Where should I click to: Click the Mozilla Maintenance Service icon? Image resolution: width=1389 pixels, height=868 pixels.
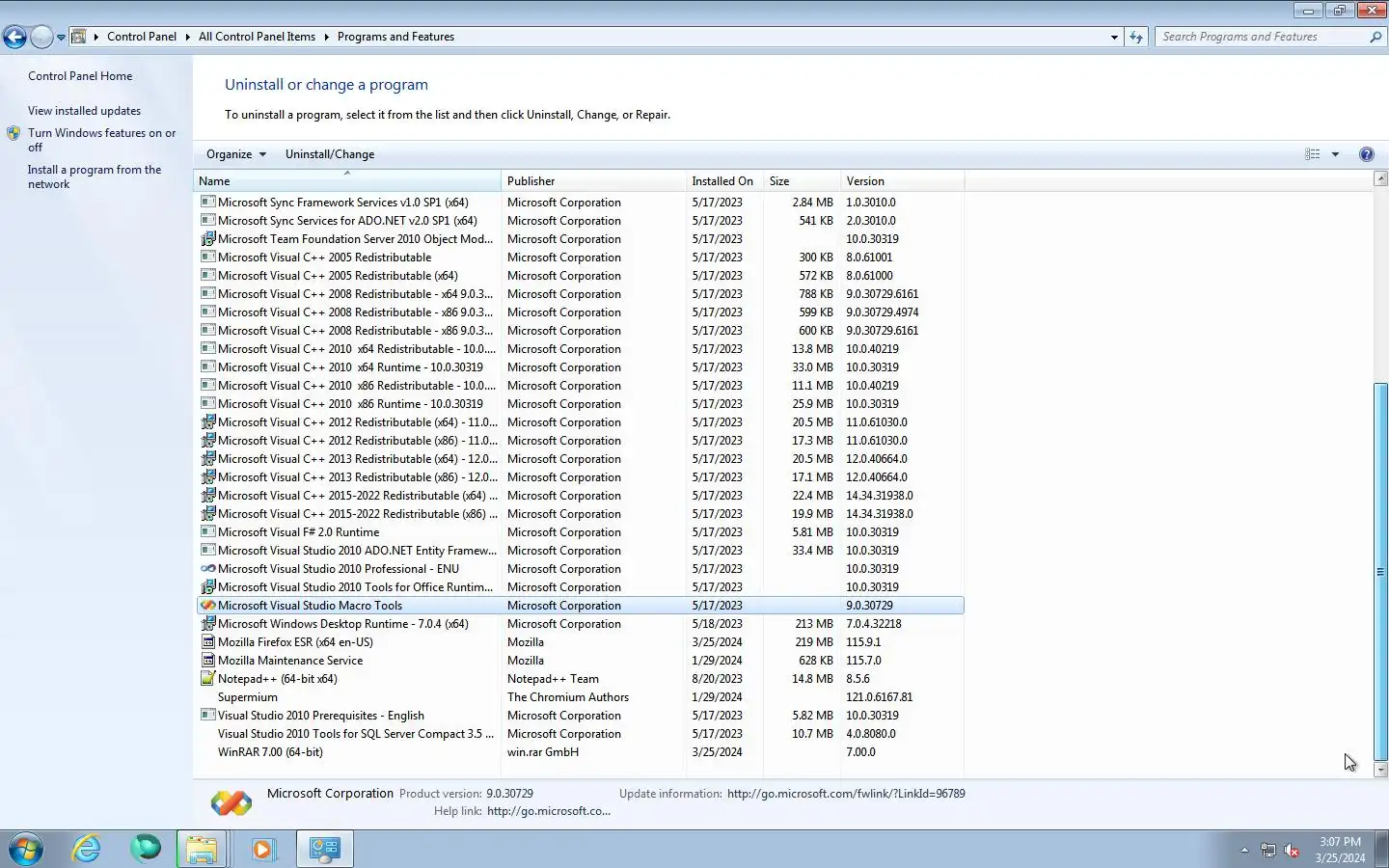click(207, 661)
